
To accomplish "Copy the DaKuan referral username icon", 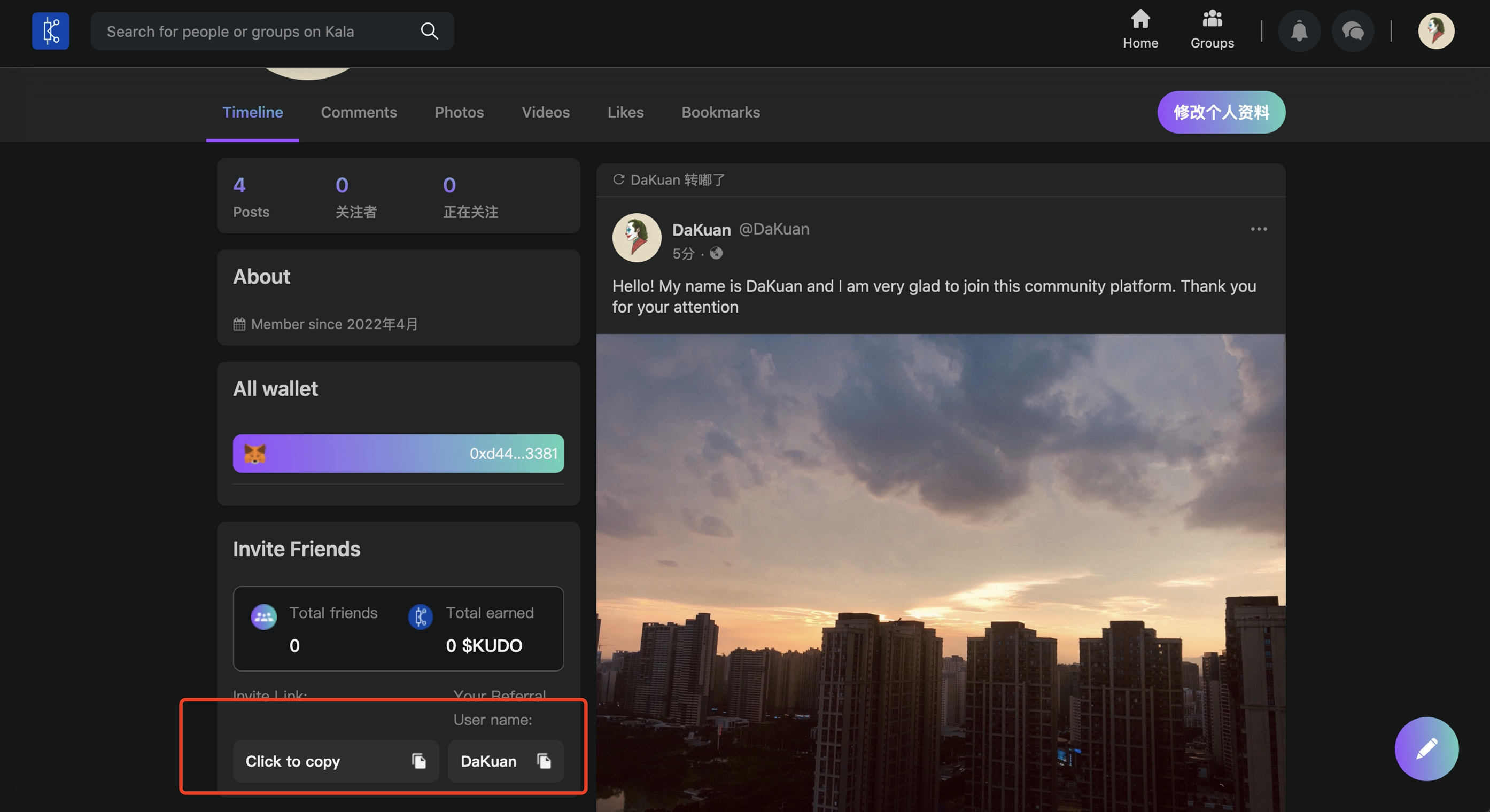I will 544,761.
